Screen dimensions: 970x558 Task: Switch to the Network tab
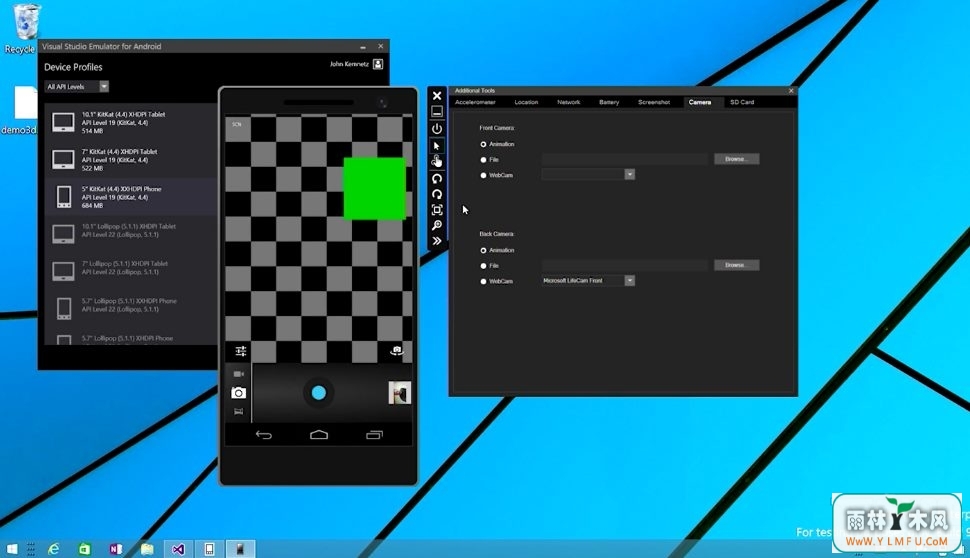569,102
